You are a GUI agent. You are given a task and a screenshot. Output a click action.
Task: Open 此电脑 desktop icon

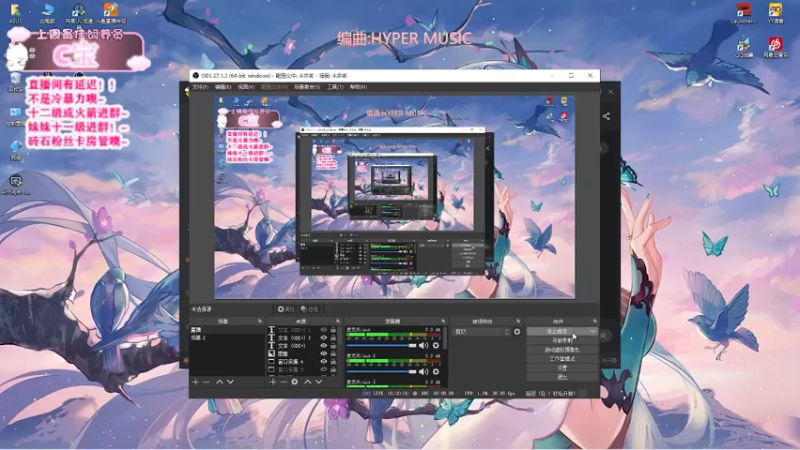coord(47,13)
